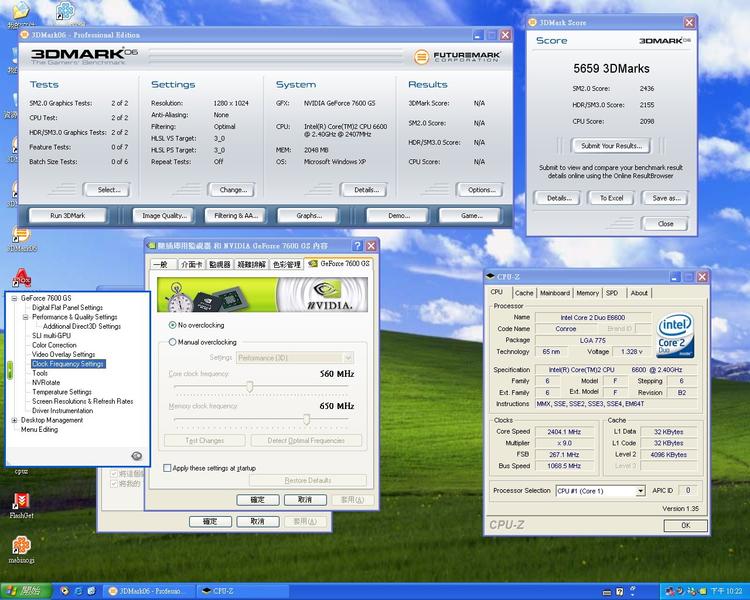Select SLI multi-GPU in the tree

51,335
